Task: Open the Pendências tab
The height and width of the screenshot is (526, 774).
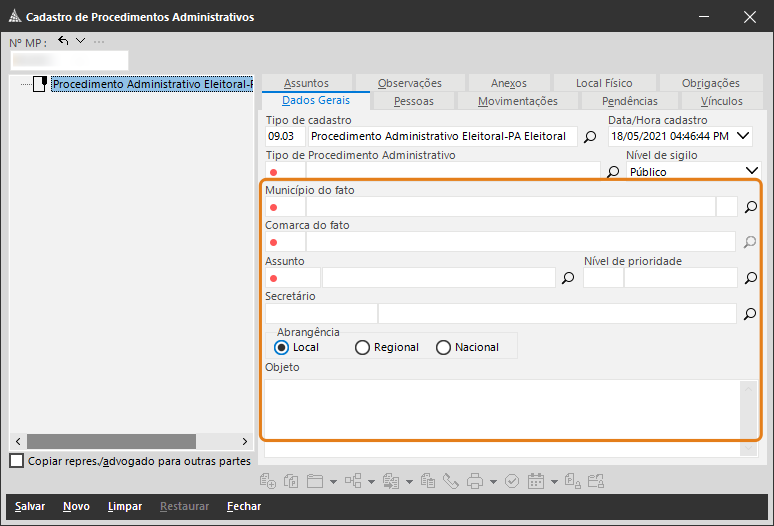Action: [x=630, y=101]
